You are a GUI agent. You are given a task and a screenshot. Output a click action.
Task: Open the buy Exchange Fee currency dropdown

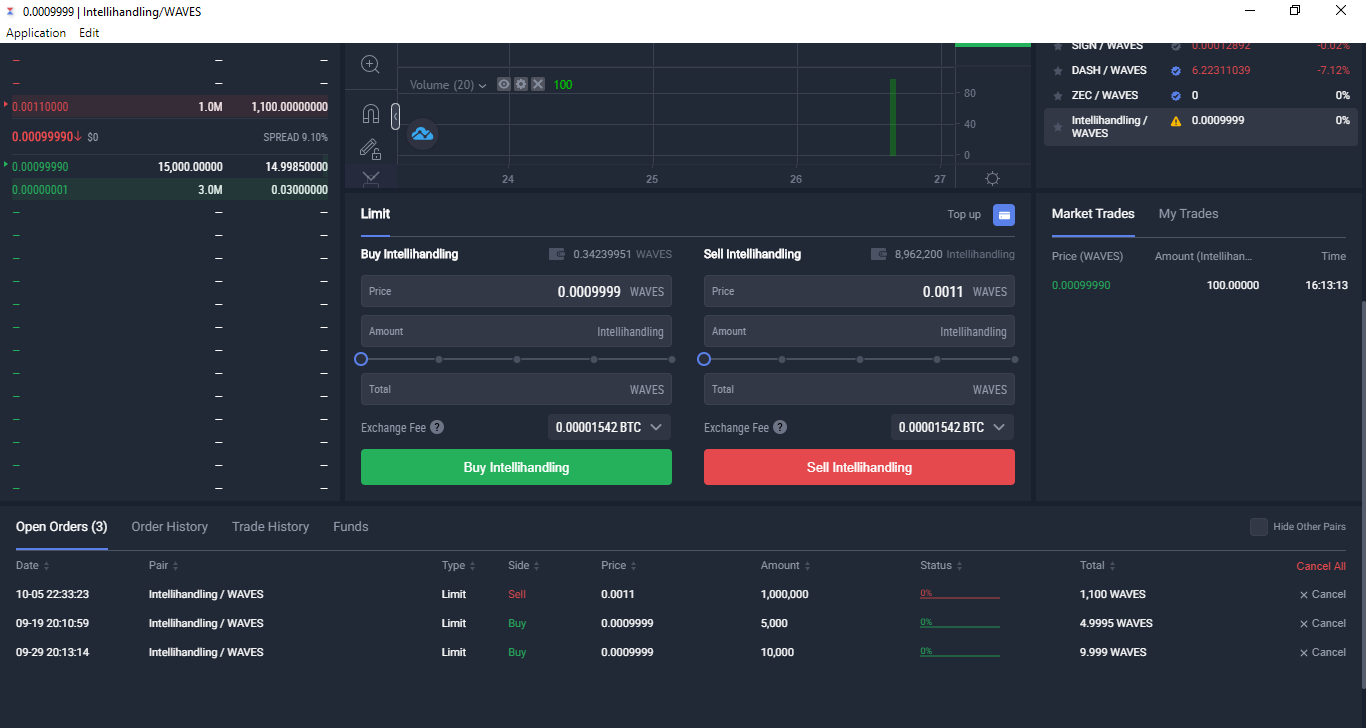pos(609,427)
